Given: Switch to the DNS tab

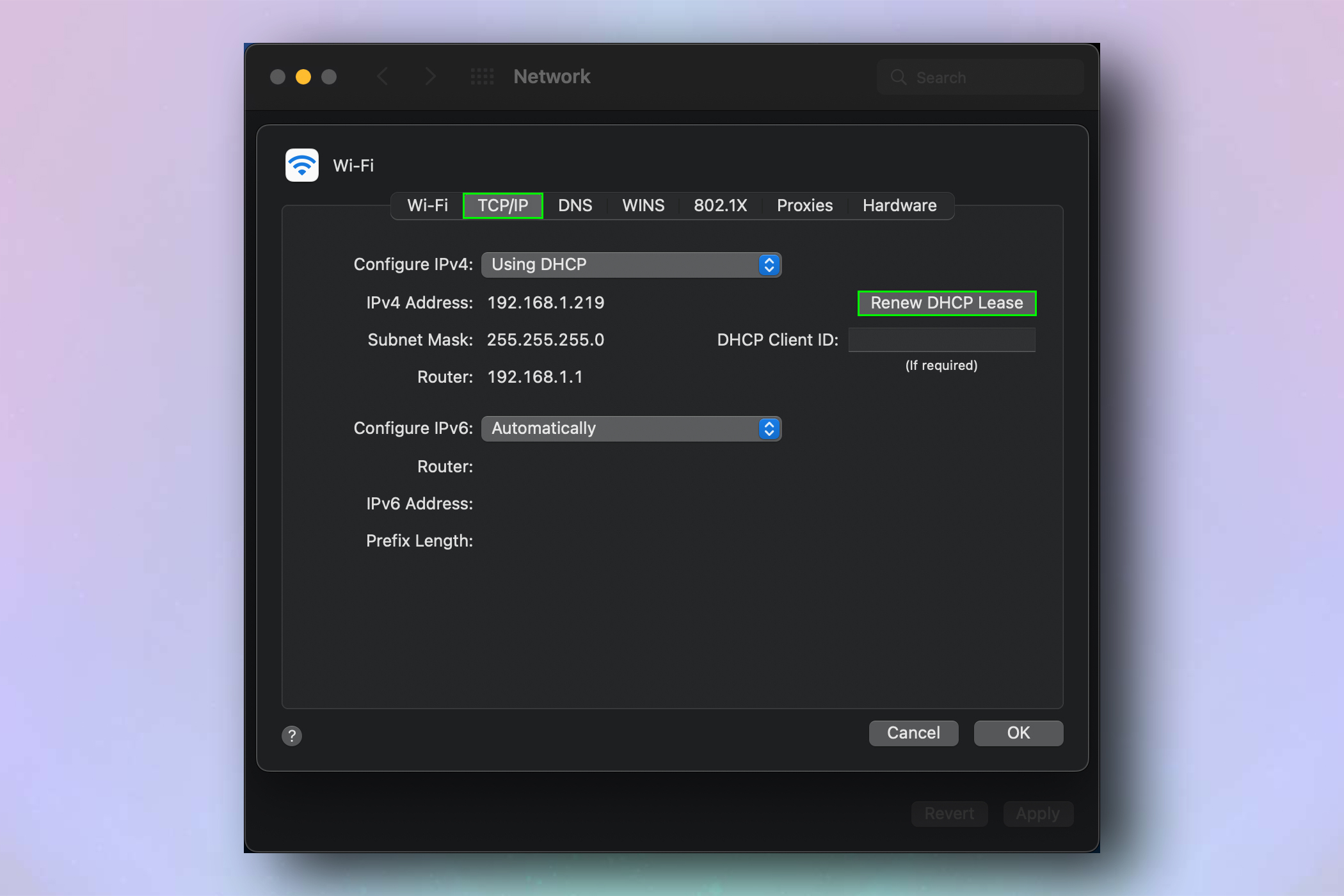Looking at the screenshot, I should [575, 205].
